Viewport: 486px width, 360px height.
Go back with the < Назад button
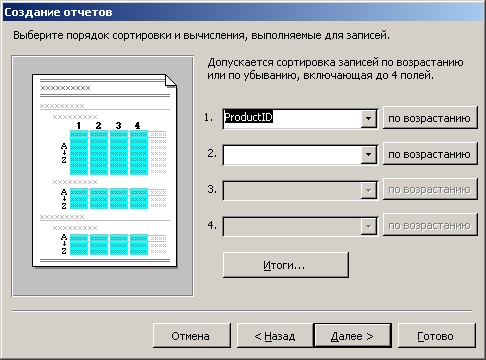click(x=275, y=336)
